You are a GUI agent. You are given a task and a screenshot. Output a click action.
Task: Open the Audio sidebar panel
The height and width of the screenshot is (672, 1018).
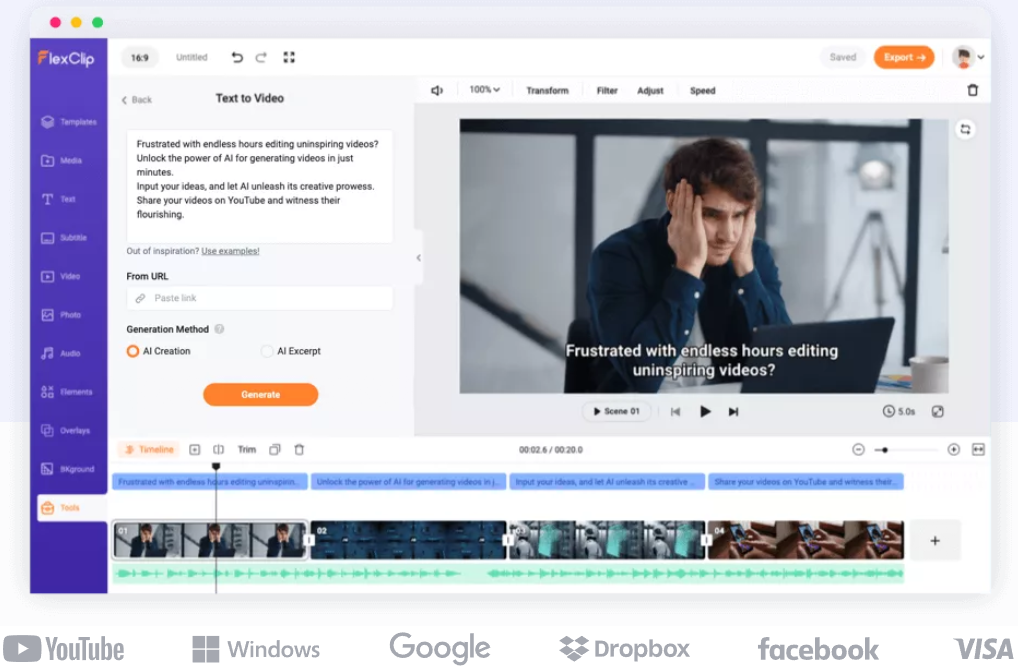(60, 353)
